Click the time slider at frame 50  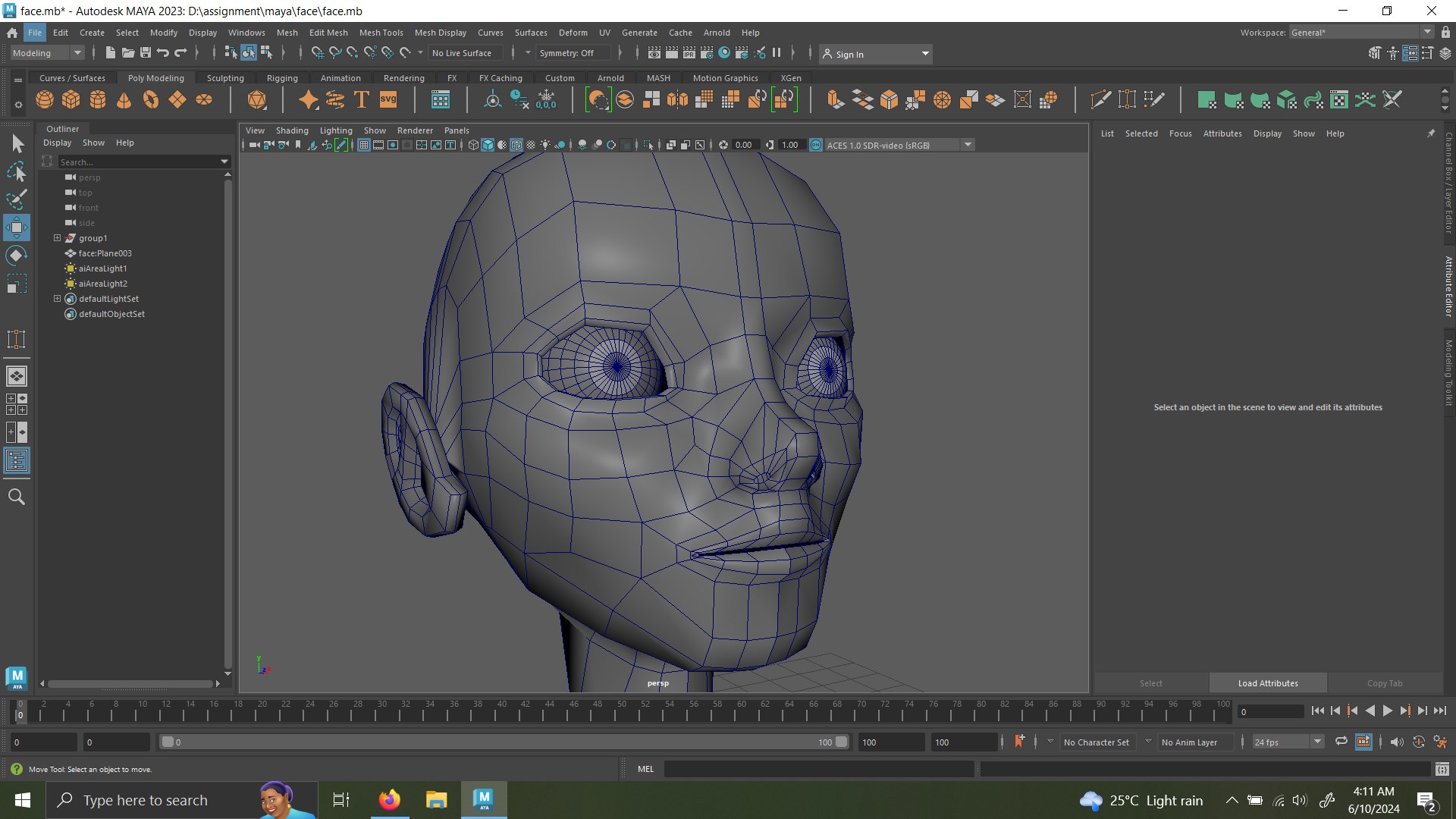(x=622, y=711)
